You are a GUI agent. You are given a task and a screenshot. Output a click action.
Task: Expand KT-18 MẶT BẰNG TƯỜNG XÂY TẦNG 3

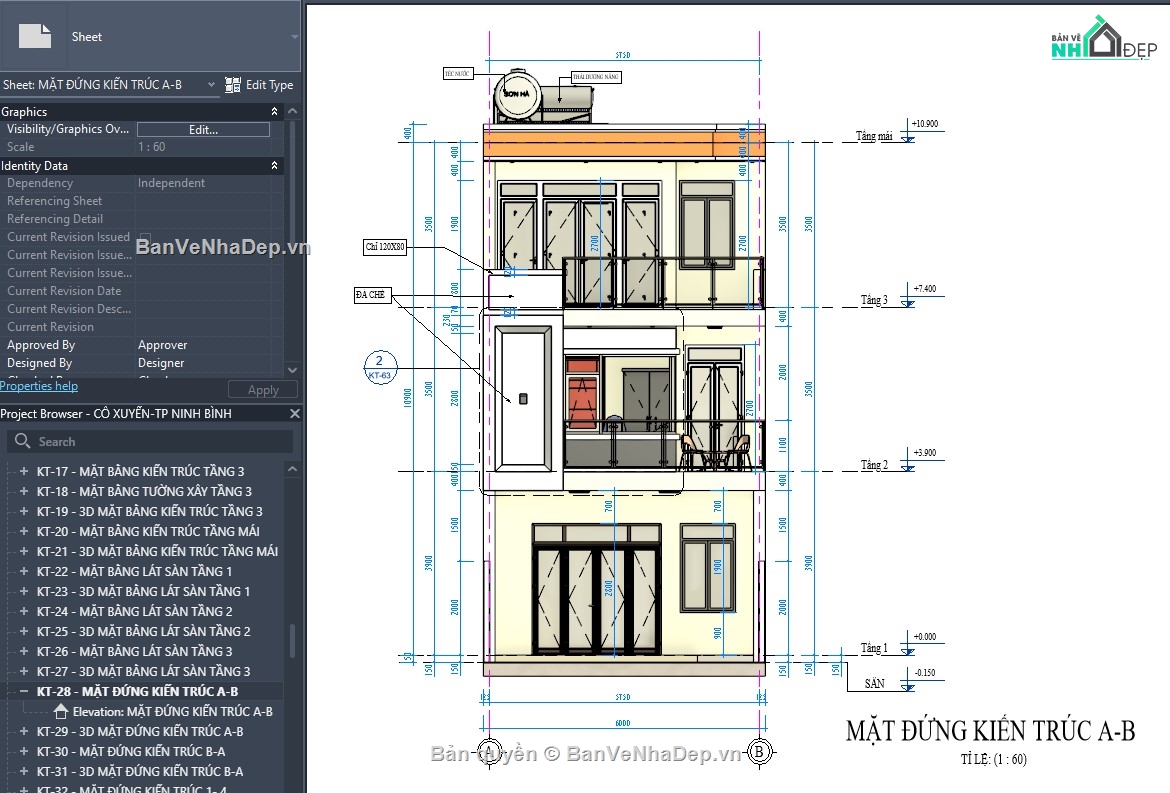24,492
